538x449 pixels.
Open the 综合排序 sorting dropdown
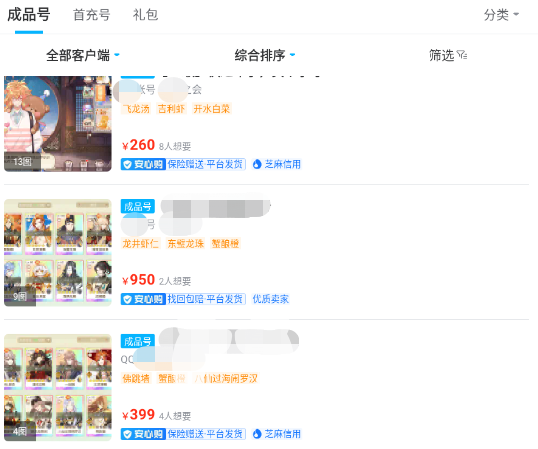tap(265, 55)
